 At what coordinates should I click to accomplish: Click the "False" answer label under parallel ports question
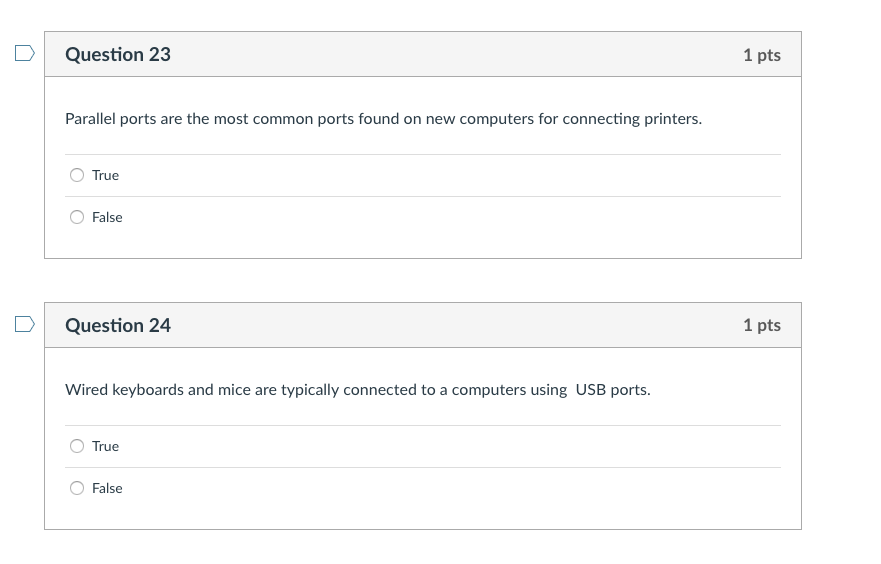(x=107, y=217)
